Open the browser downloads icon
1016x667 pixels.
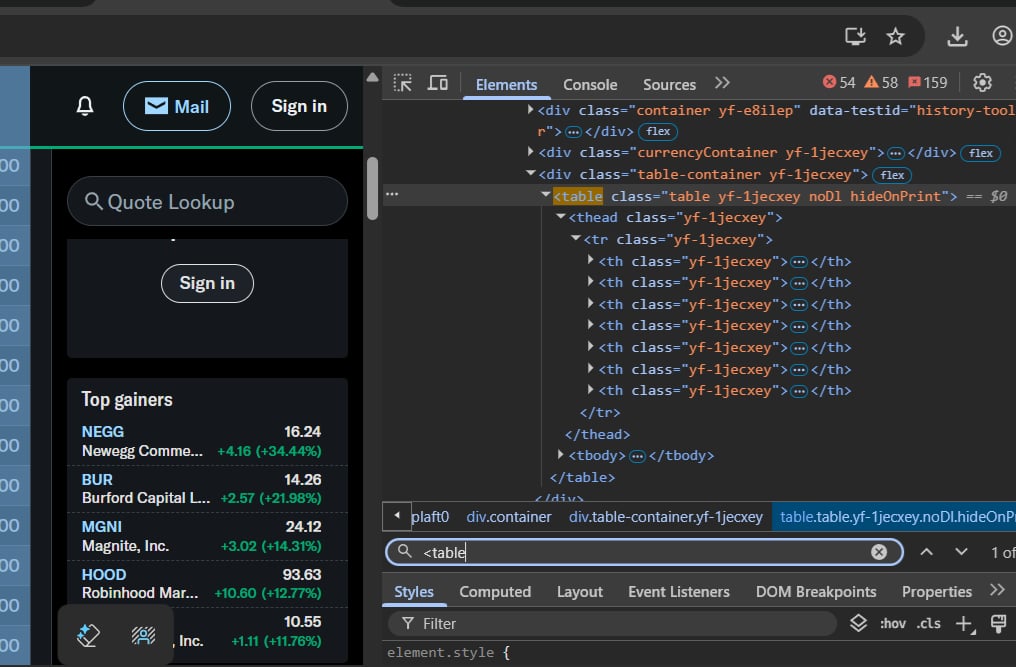(957, 36)
